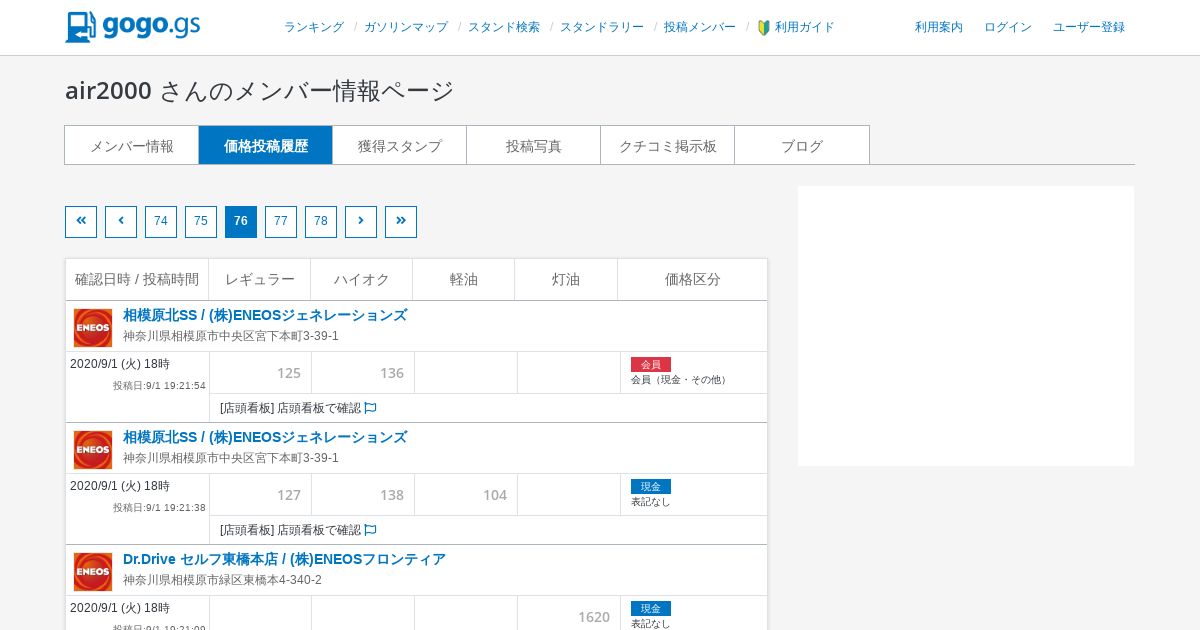Open second 相模原北SS station link
This screenshot has height=630, width=1200.
click(x=265, y=437)
